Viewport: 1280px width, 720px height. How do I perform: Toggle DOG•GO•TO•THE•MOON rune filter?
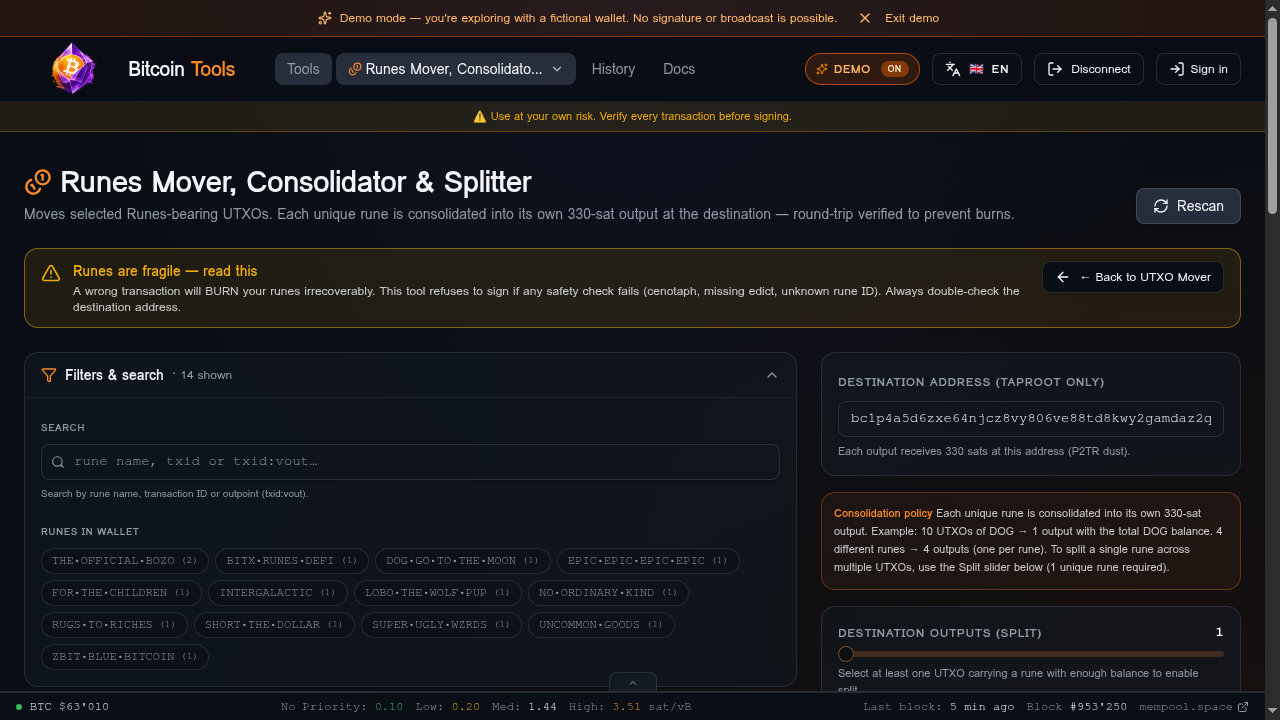[462, 561]
